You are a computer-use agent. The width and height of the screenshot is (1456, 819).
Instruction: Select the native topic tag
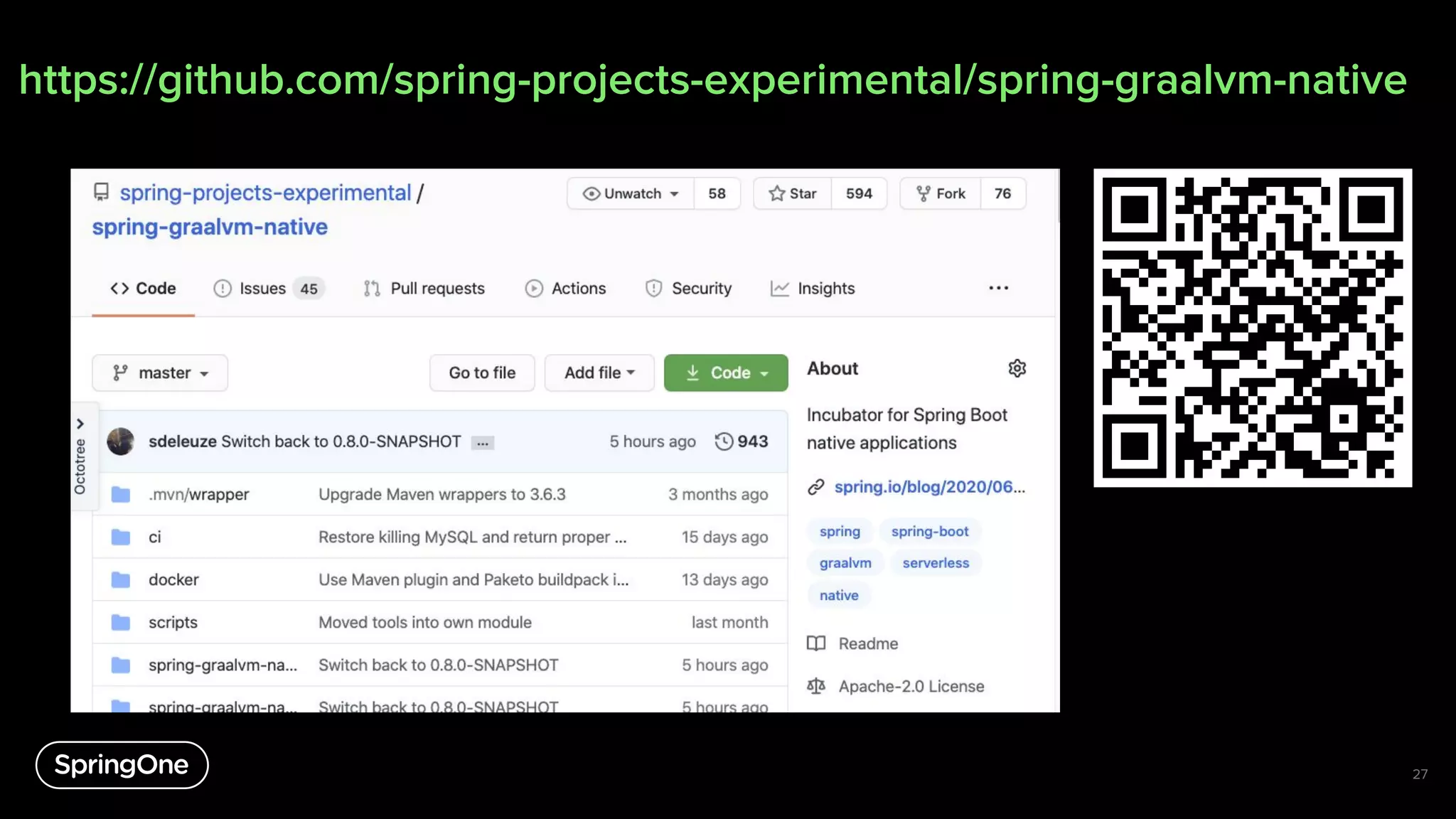point(839,595)
